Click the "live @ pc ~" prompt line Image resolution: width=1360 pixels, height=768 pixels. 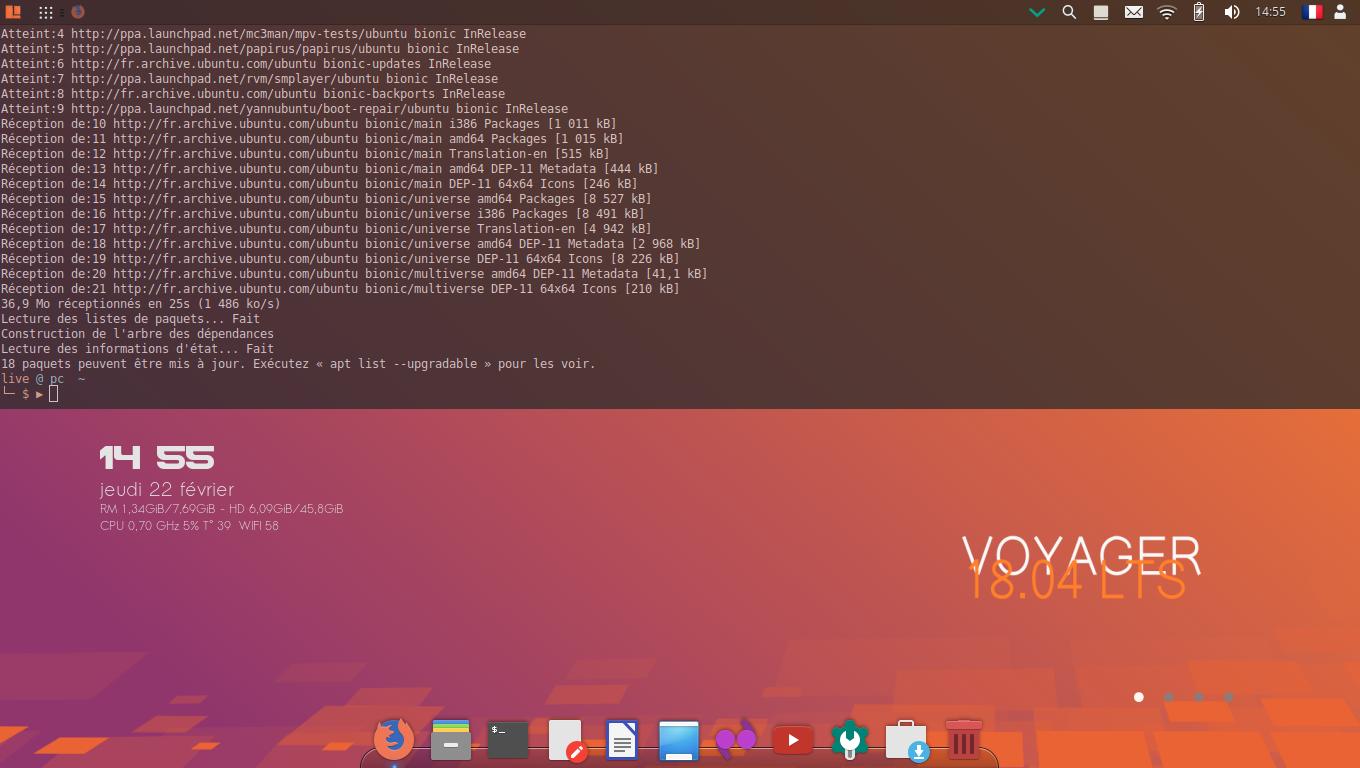click(43, 379)
